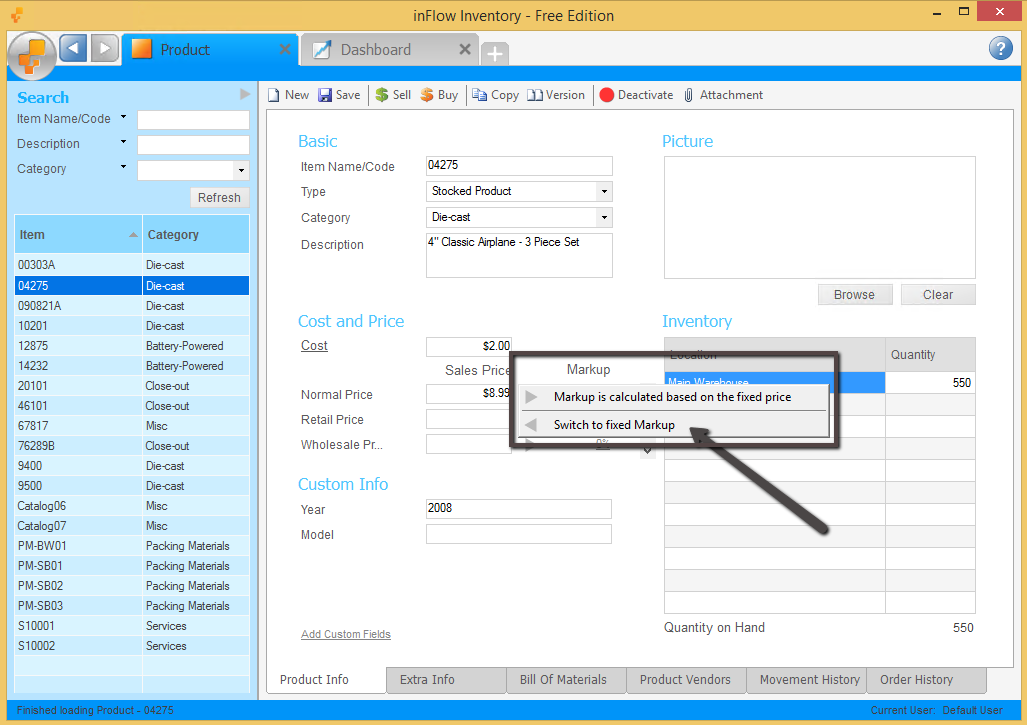The image size is (1027, 725).
Task: Focus the Item Name/Code search field
Action: pos(193,120)
